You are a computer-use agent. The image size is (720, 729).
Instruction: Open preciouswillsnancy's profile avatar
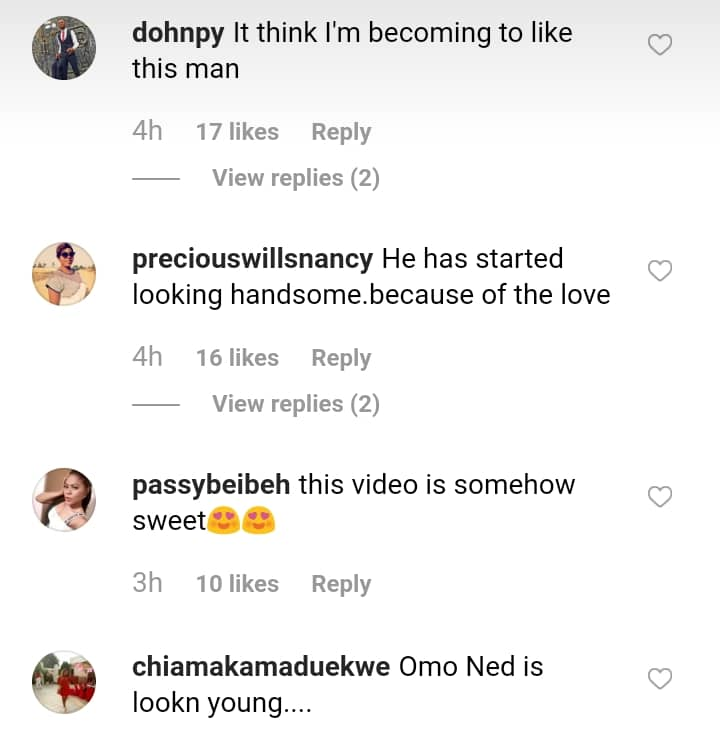tap(64, 274)
